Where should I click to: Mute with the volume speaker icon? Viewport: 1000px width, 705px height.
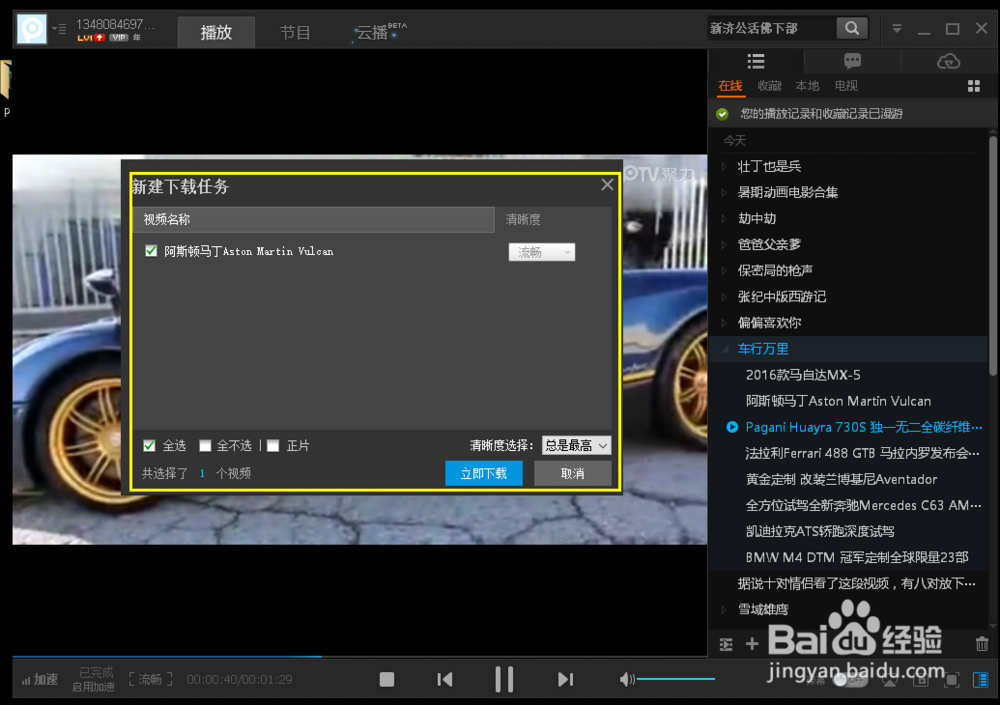click(x=626, y=679)
